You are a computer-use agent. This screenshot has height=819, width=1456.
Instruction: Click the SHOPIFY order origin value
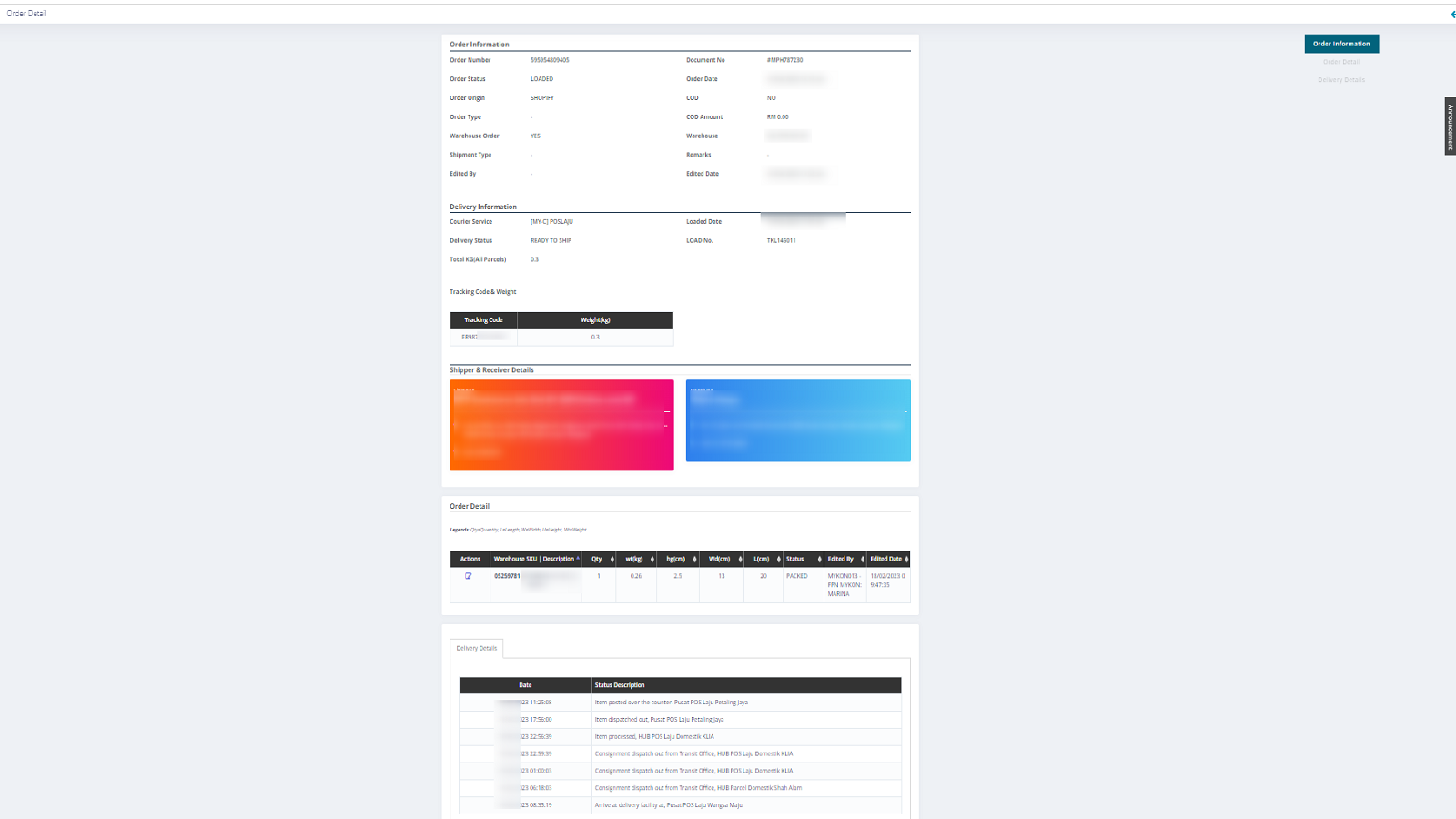click(542, 98)
